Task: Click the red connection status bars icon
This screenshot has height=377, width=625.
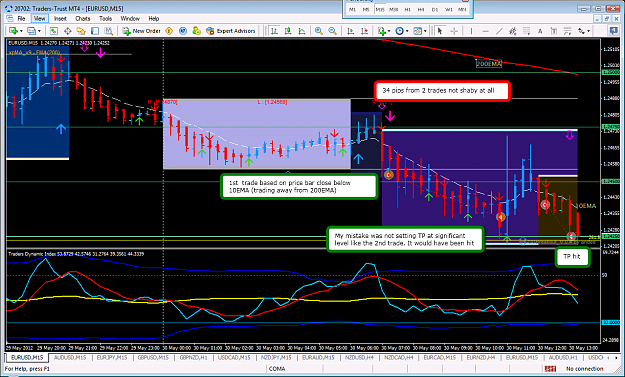Action: pyautogui.click(x=550, y=369)
